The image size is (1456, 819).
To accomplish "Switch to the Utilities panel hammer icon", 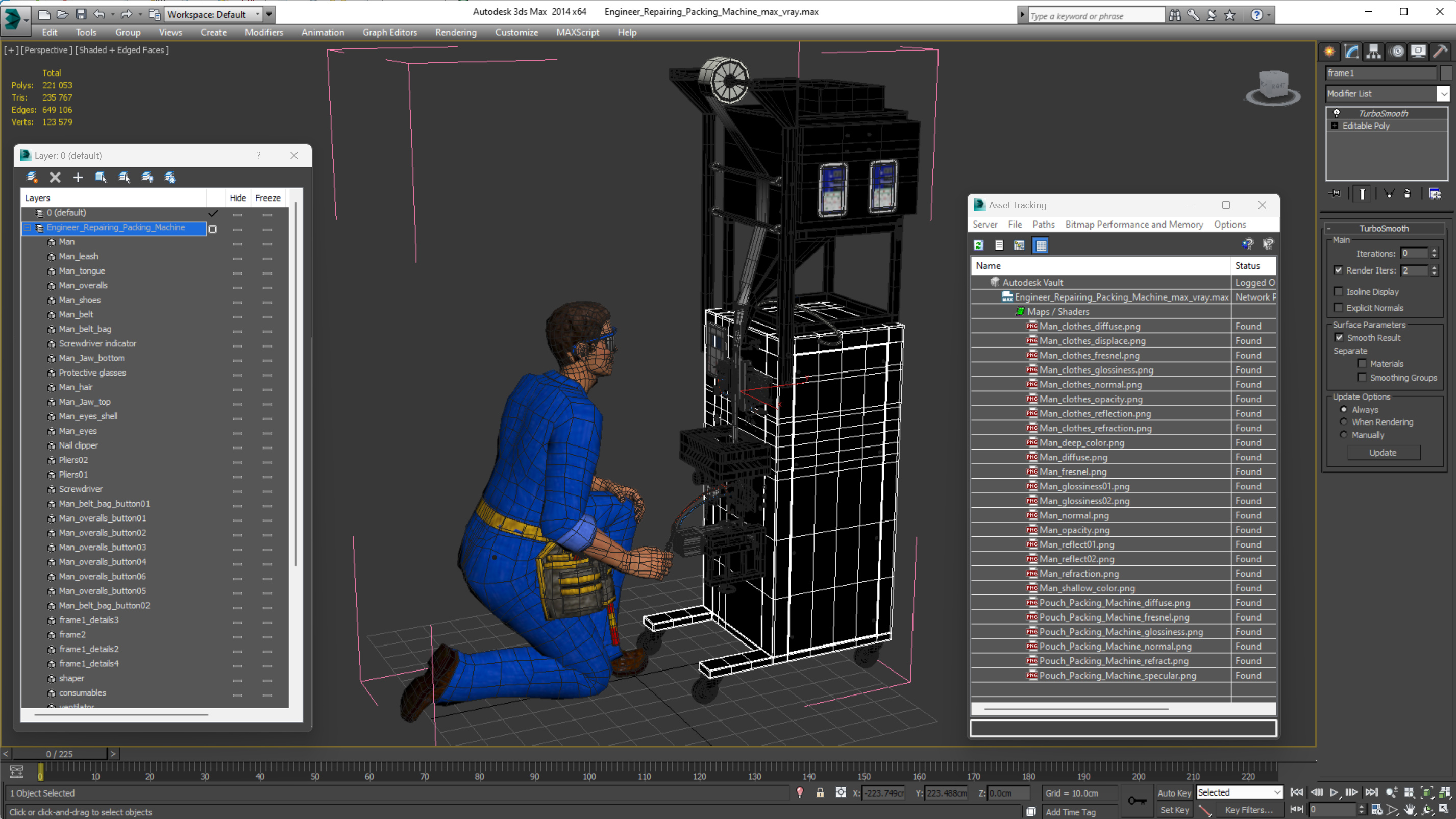I will [x=1440, y=52].
